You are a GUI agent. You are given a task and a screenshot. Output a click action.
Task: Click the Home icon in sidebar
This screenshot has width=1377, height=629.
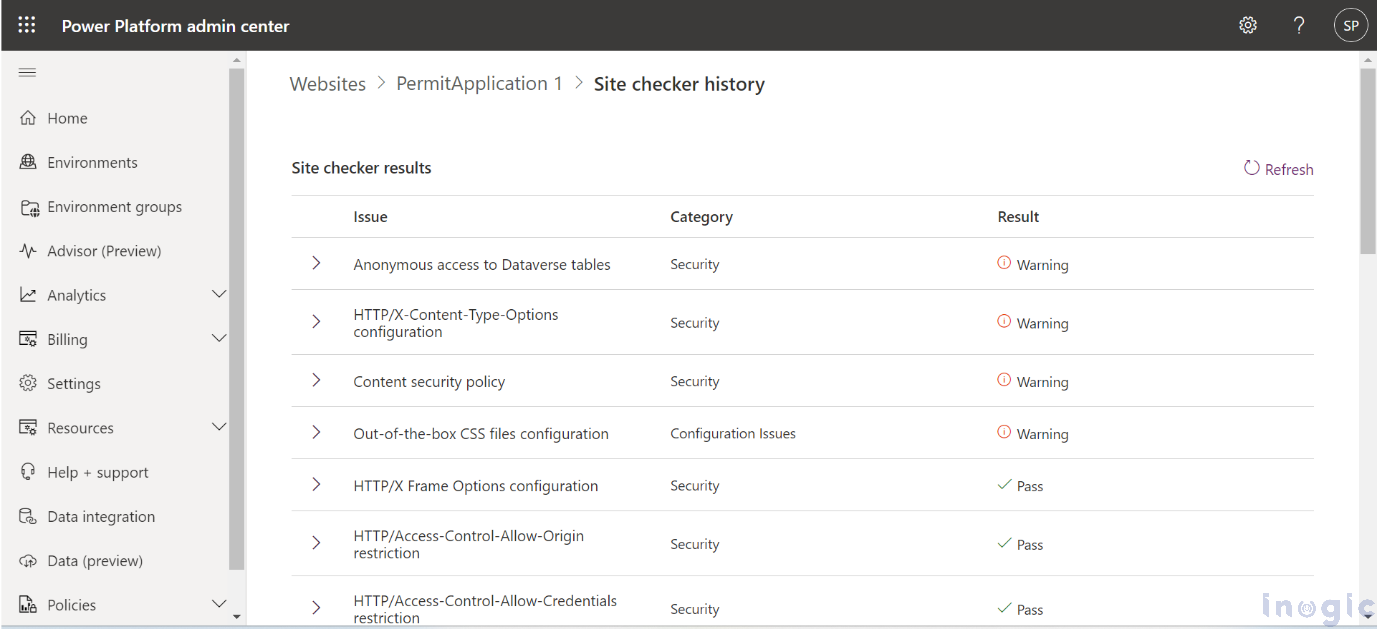(28, 118)
